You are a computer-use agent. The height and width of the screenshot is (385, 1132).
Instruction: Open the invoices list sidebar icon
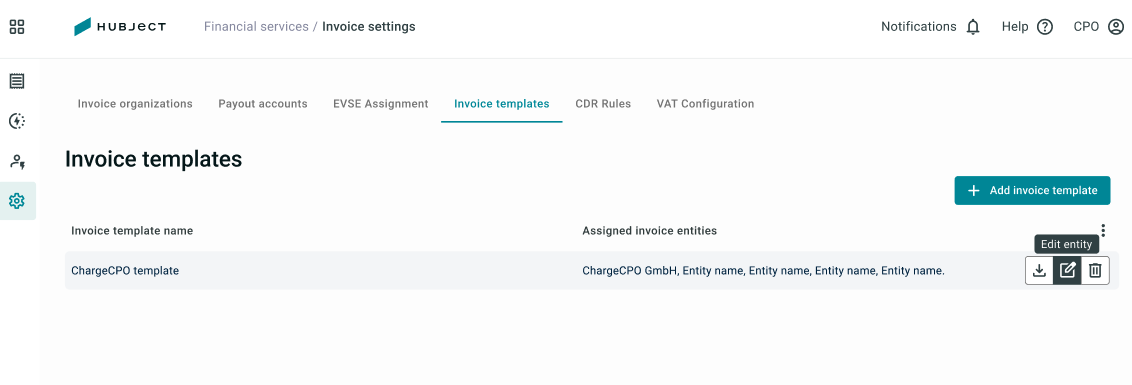click(17, 81)
